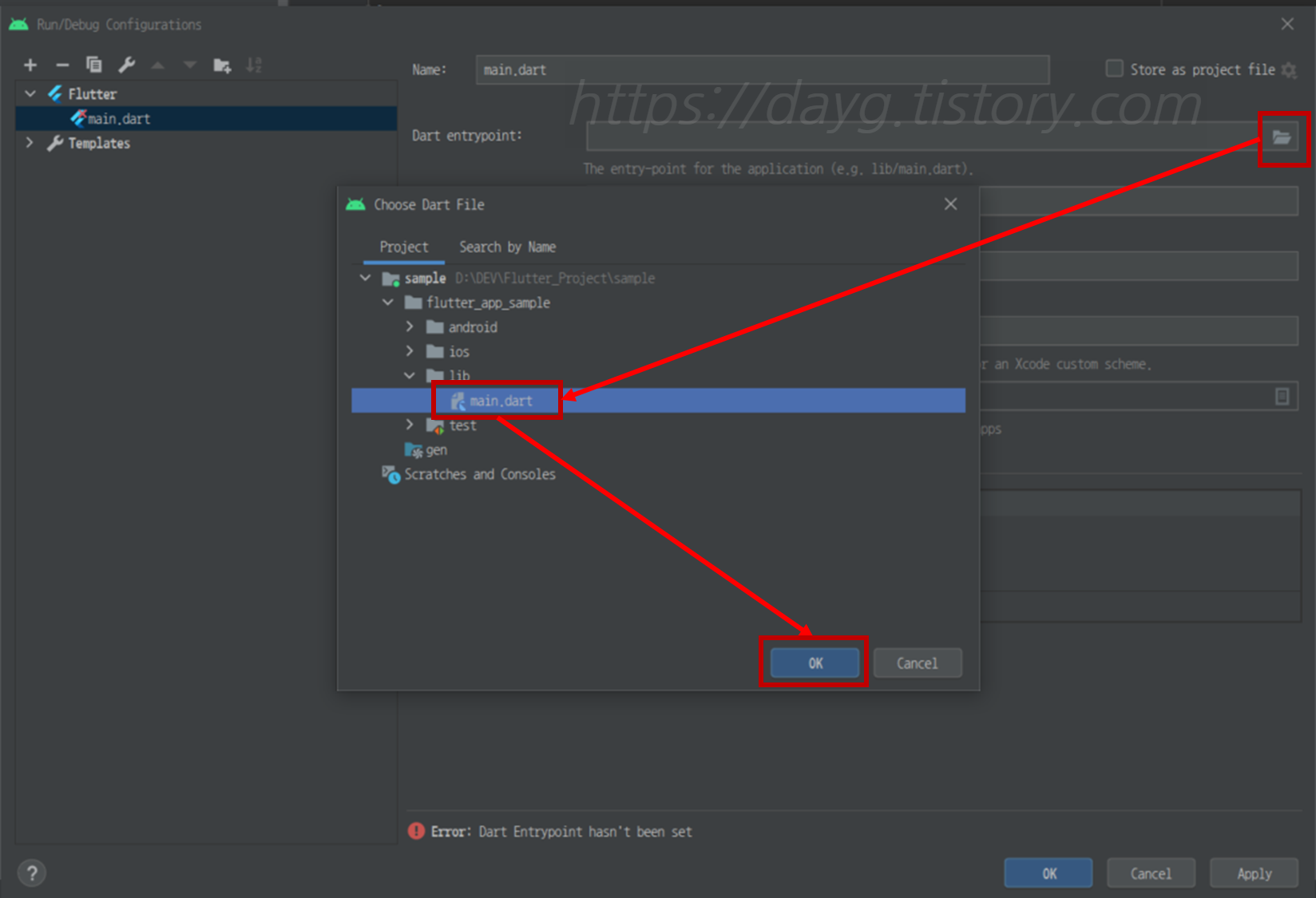Select the sample project root row
This screenshot has height=898, width=1316.
pyautogui.click(x=518, y=278)
